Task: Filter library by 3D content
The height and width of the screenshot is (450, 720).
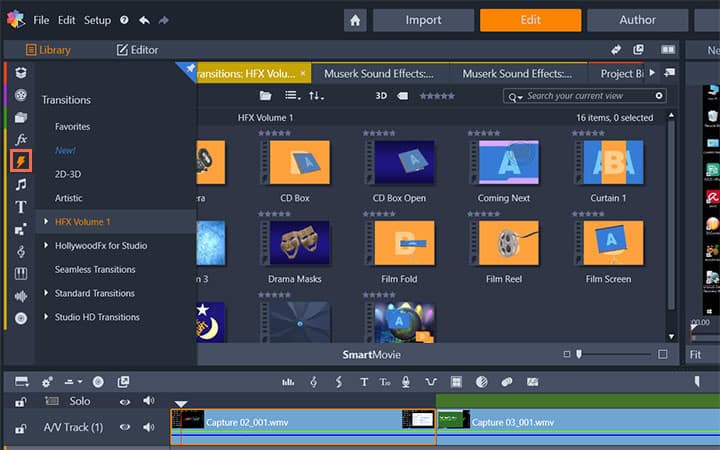Action: pyautogui.click(x=381, y=96)
